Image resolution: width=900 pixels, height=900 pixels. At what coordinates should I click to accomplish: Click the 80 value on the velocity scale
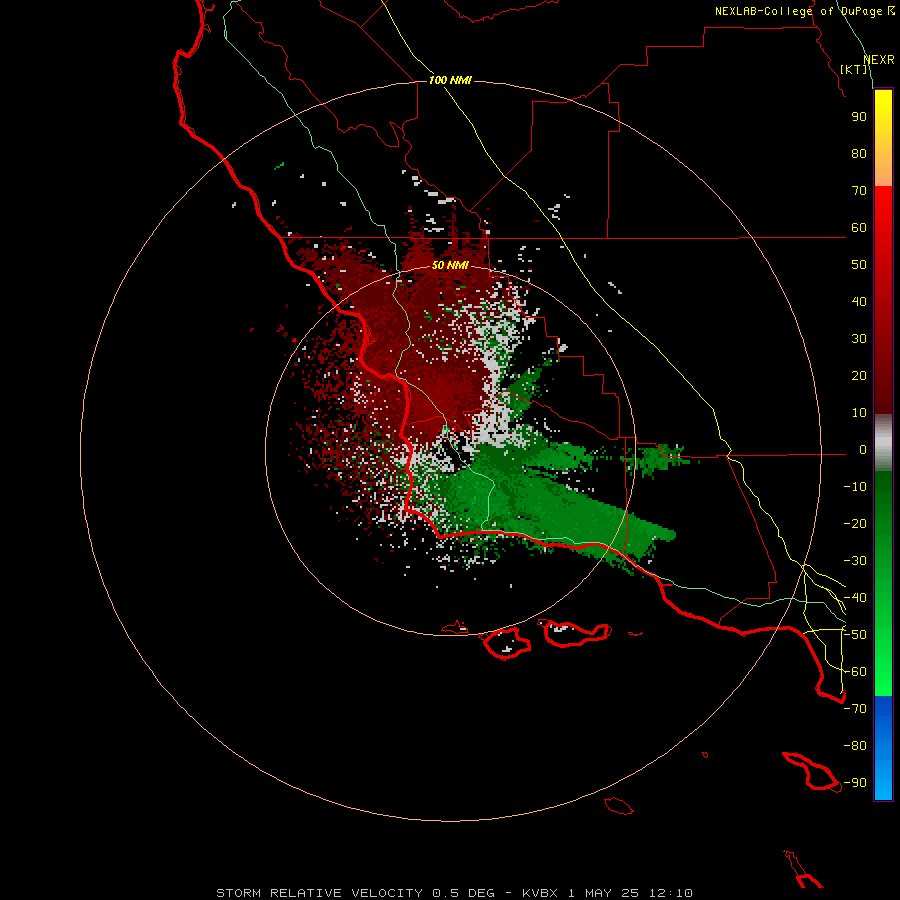pyautogui.click(x=859, y=154)
